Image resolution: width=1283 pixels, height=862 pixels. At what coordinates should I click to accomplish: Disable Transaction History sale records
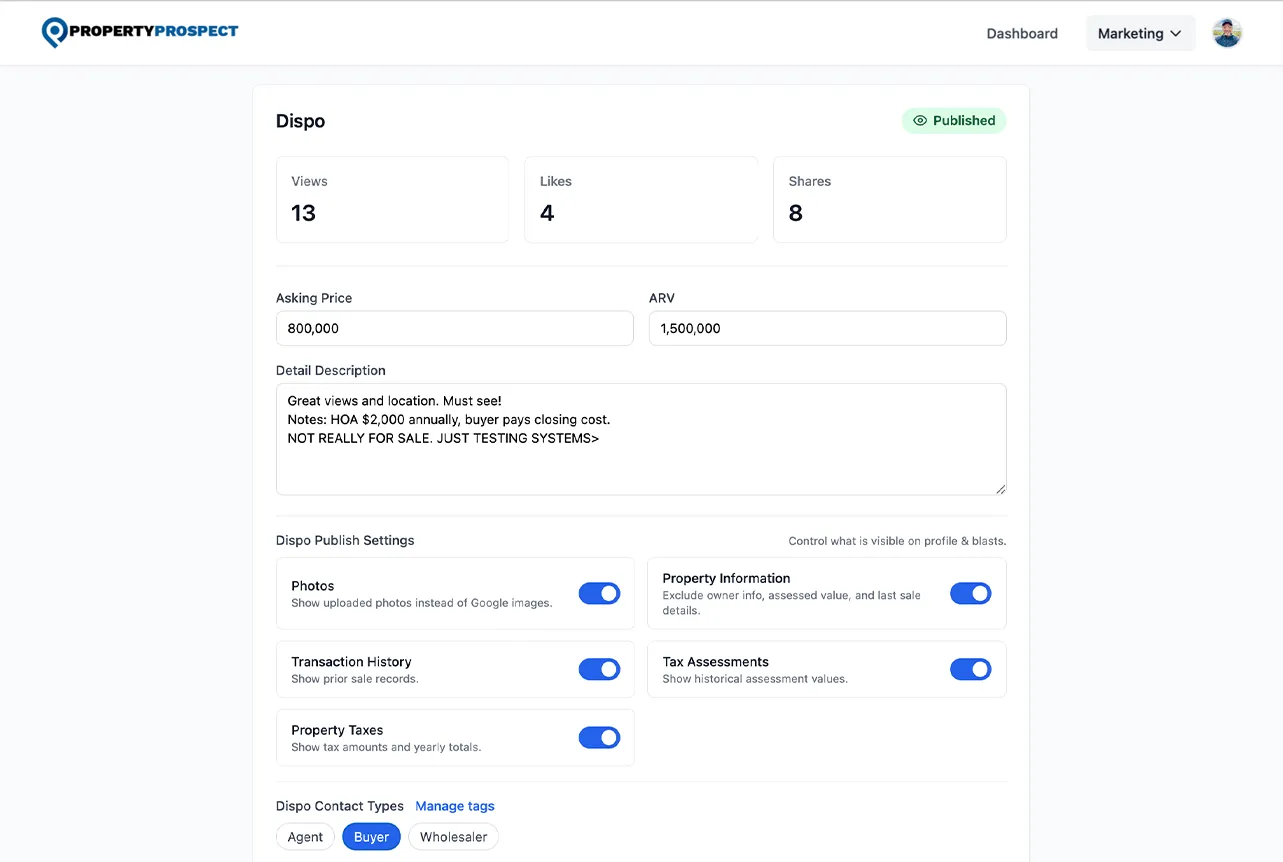pos(599,669)
